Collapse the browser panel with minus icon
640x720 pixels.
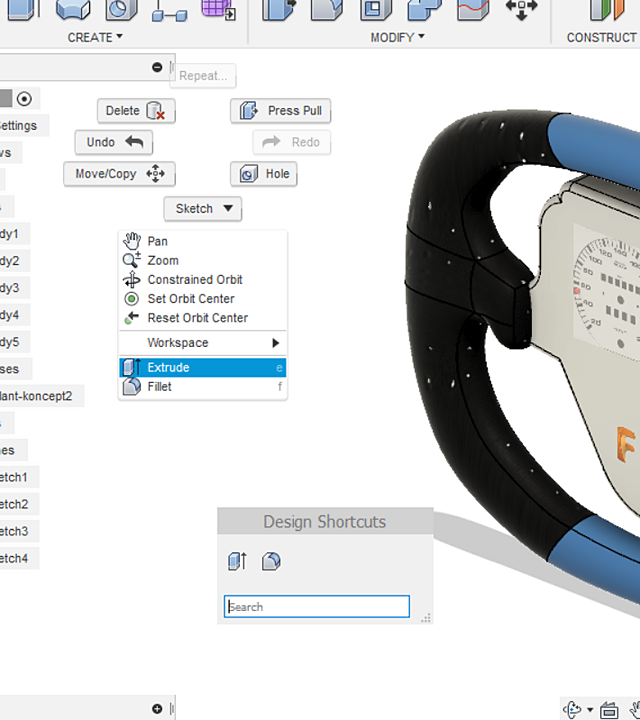coord(157,68)
